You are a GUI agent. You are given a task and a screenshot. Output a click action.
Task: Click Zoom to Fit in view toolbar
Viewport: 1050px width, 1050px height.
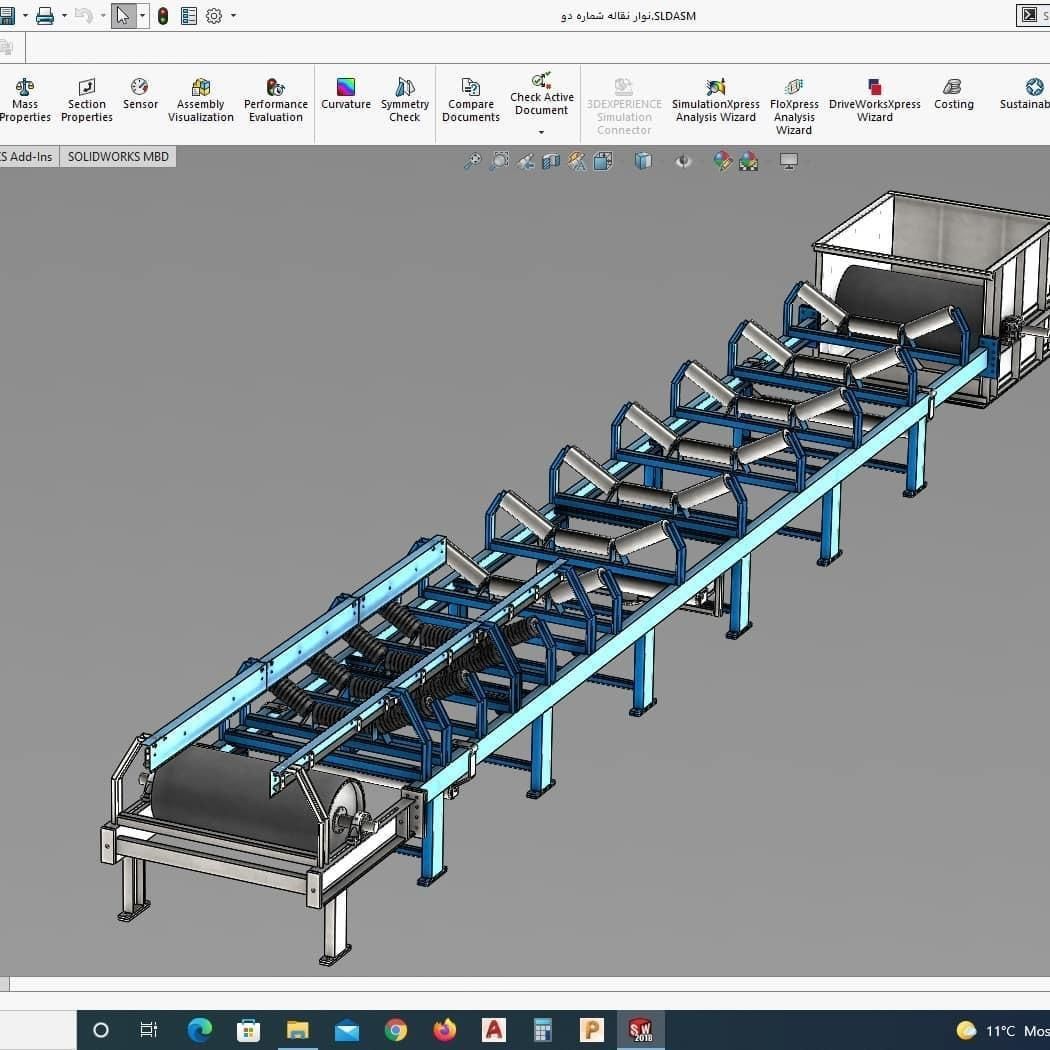[x=472, y=161]
